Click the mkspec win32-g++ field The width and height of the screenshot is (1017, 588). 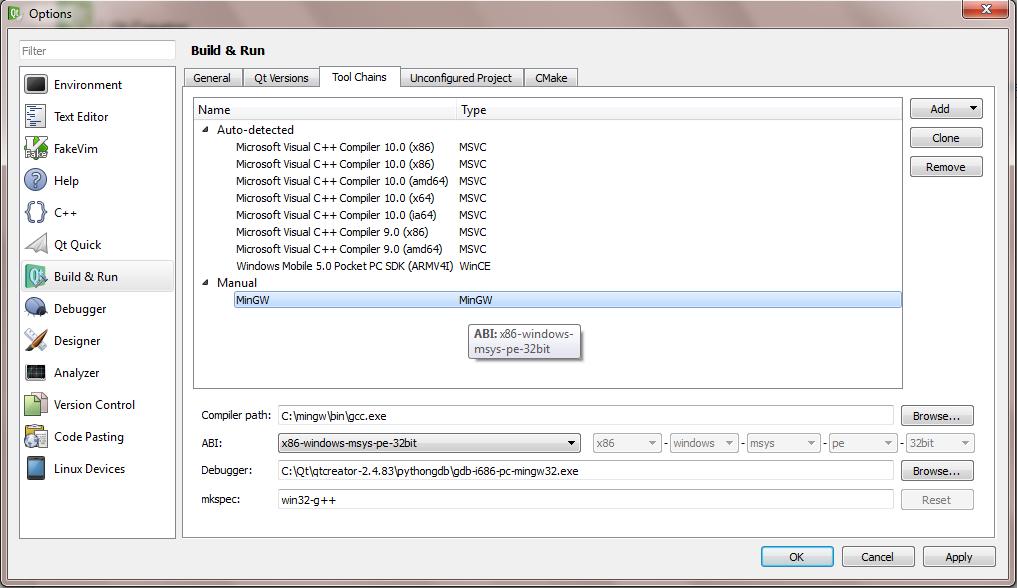[586, 500]
